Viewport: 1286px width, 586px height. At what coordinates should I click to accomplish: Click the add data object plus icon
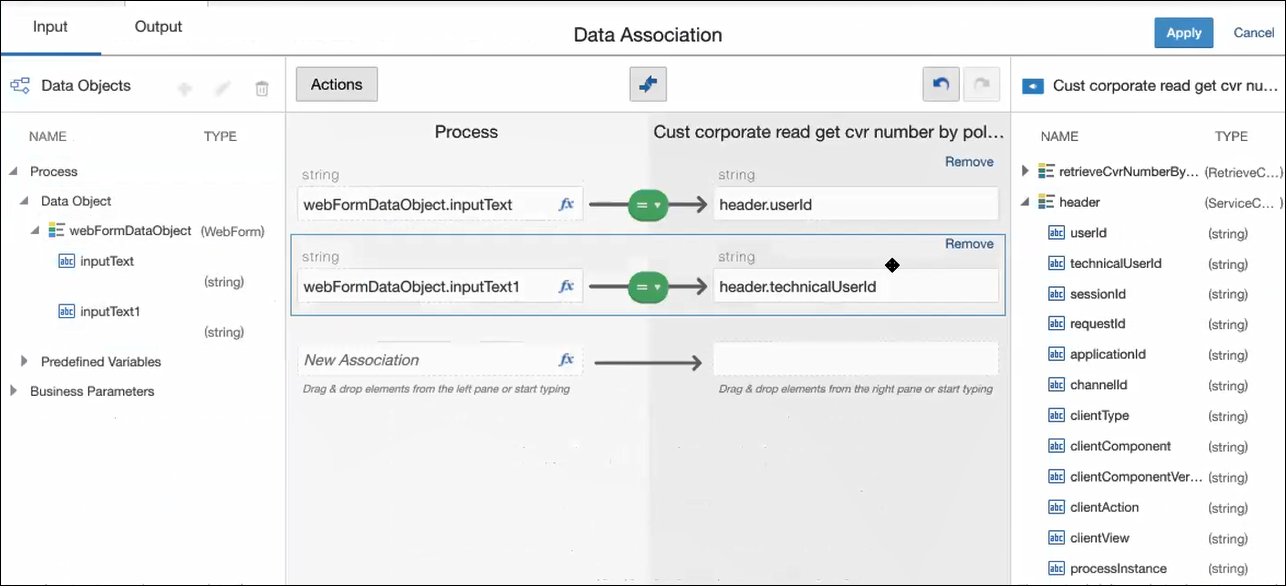click(184, 89)
